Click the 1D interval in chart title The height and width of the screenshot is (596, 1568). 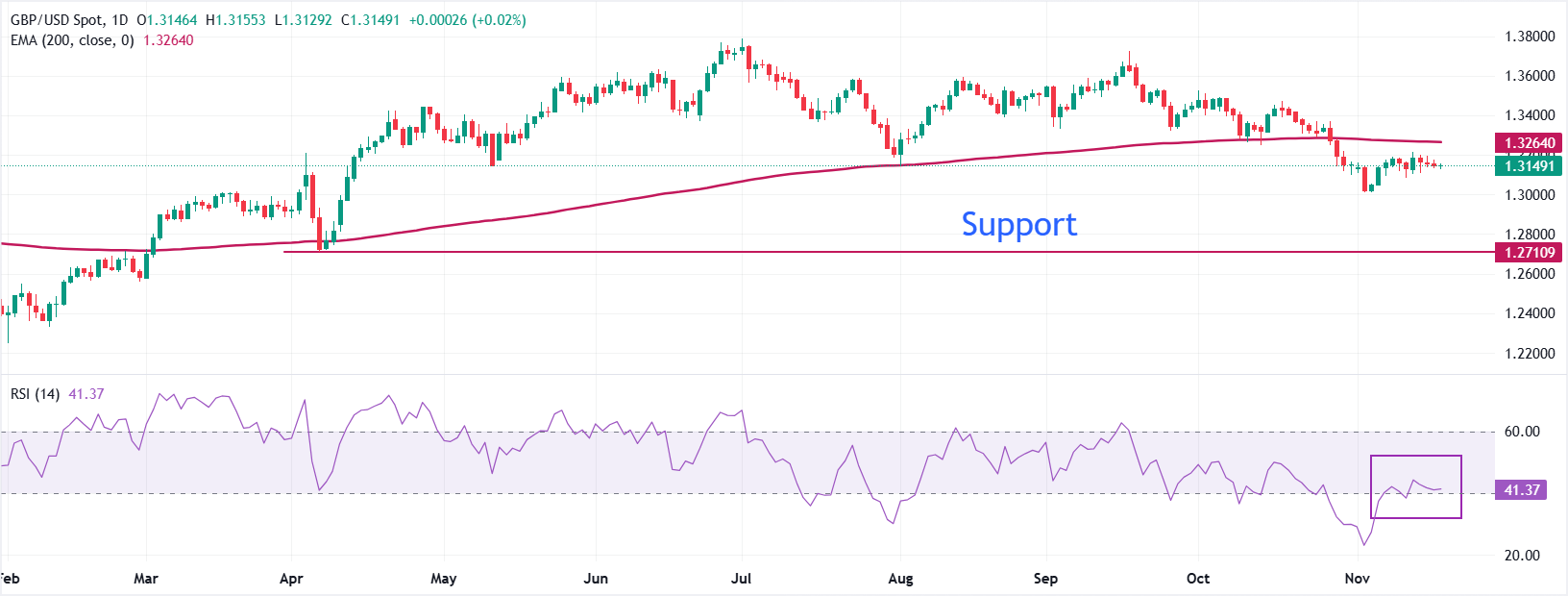click(x=119, y=20)
